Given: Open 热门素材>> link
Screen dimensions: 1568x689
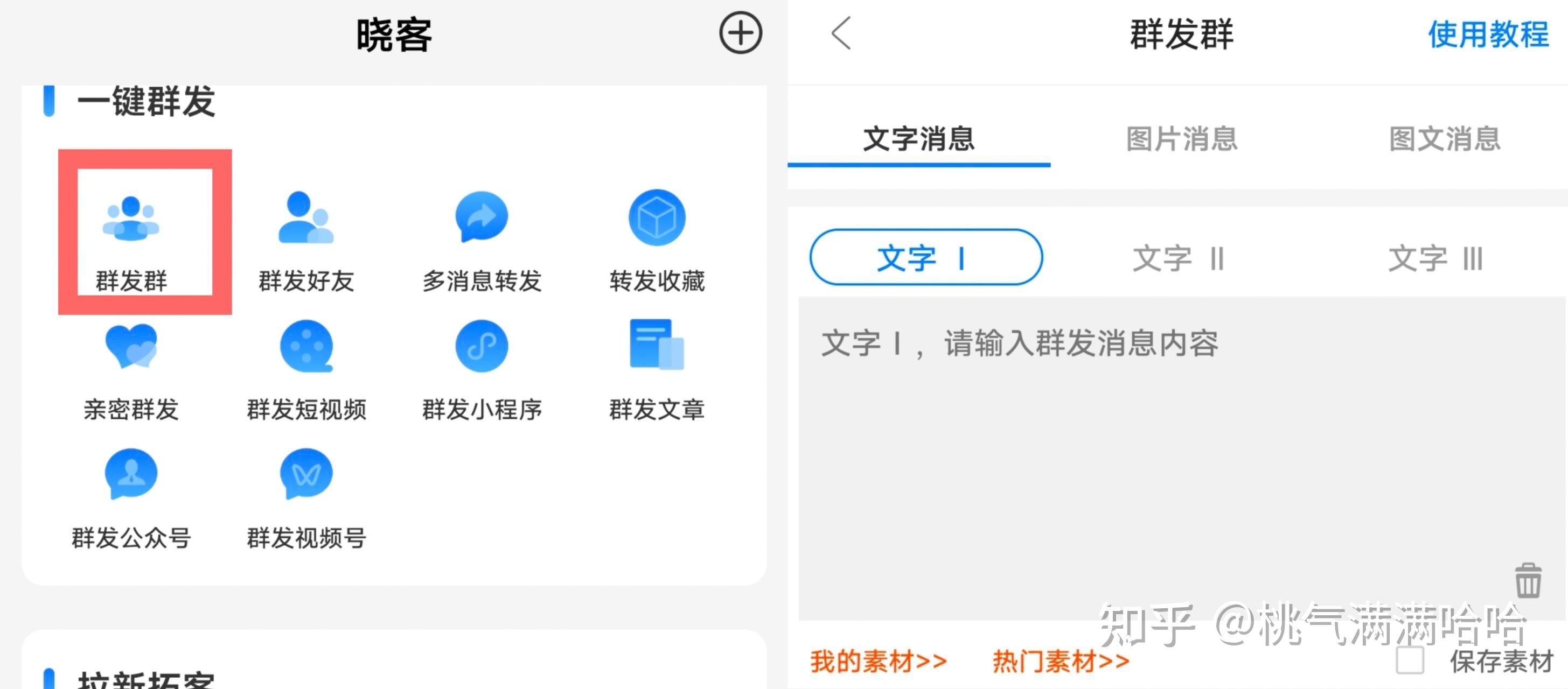Looking at the screenshot, I should 1061,661.
